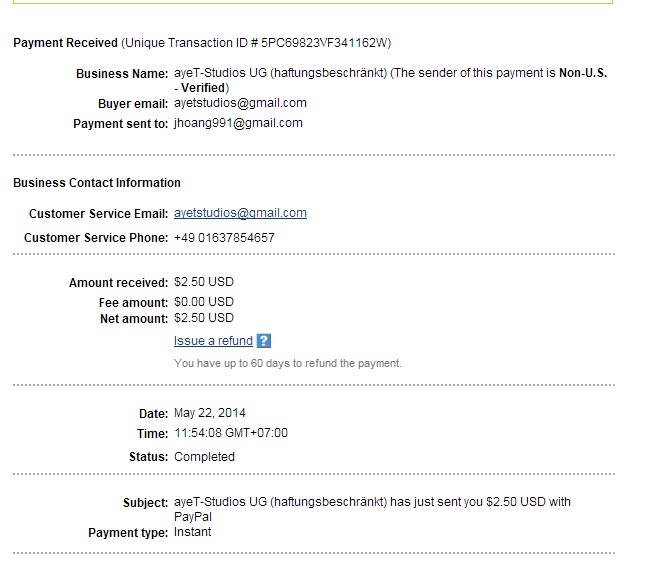
Task: Click the Buyer email address text
Action: click(x=240, y=103)
